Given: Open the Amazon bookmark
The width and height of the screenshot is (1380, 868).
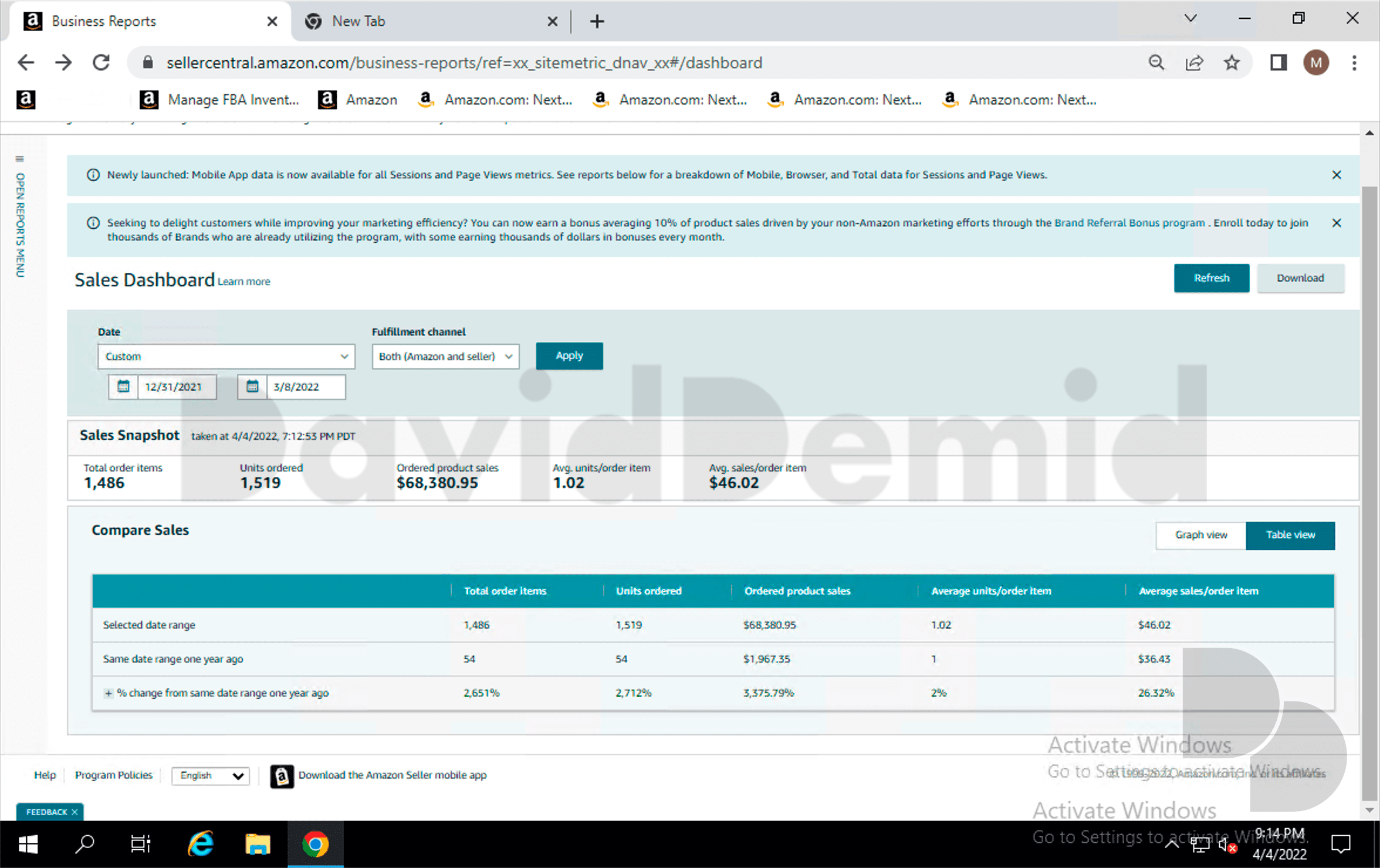Looking at the screenshot, I should coord(357,100).
